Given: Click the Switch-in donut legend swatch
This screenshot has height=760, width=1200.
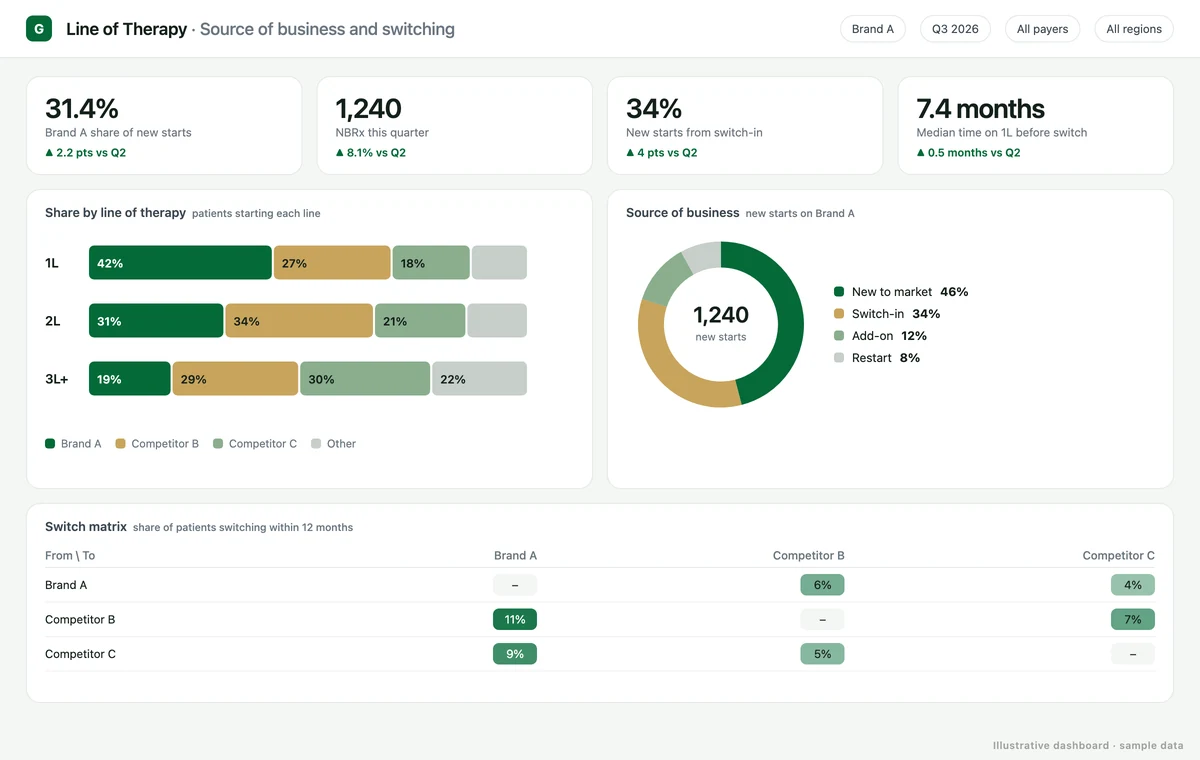Looking at the screenshot, I should pyautogui.click(x=839, y=314).
